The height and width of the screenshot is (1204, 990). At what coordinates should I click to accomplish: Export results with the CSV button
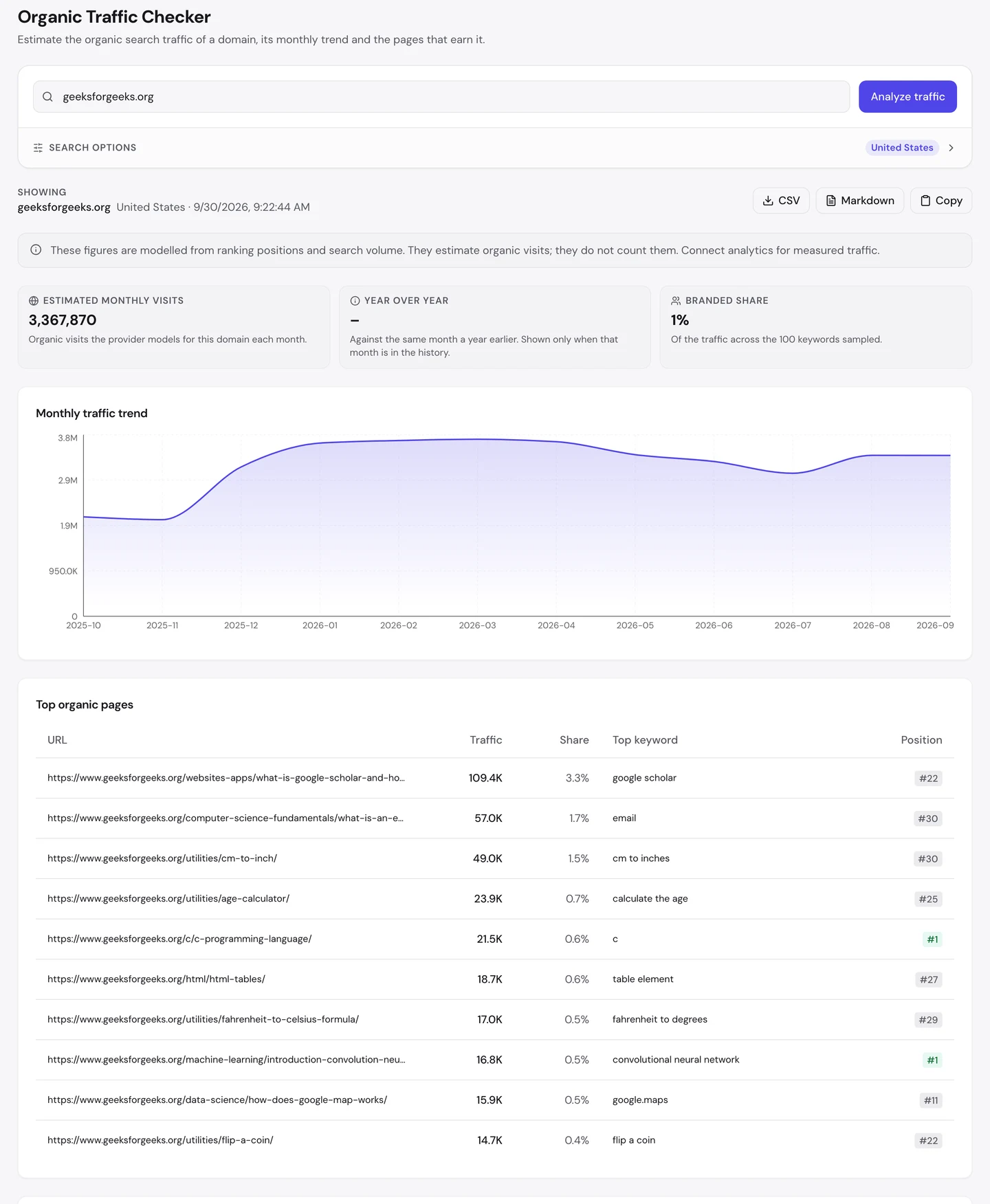pos(781,201)
